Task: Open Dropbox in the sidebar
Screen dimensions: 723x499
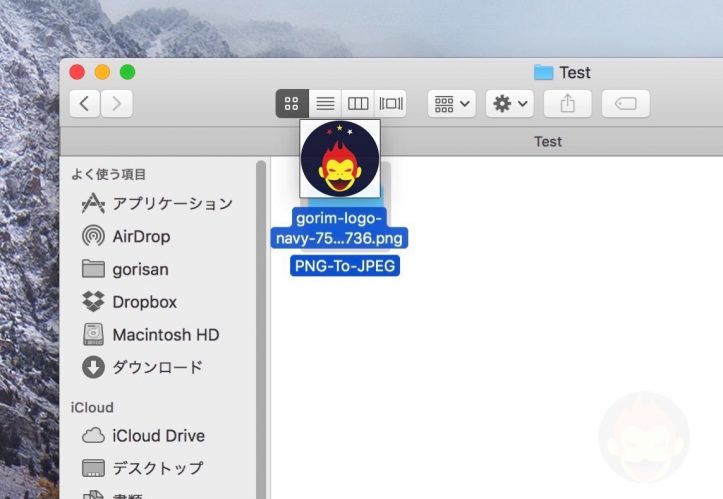Action: [157, 302]
